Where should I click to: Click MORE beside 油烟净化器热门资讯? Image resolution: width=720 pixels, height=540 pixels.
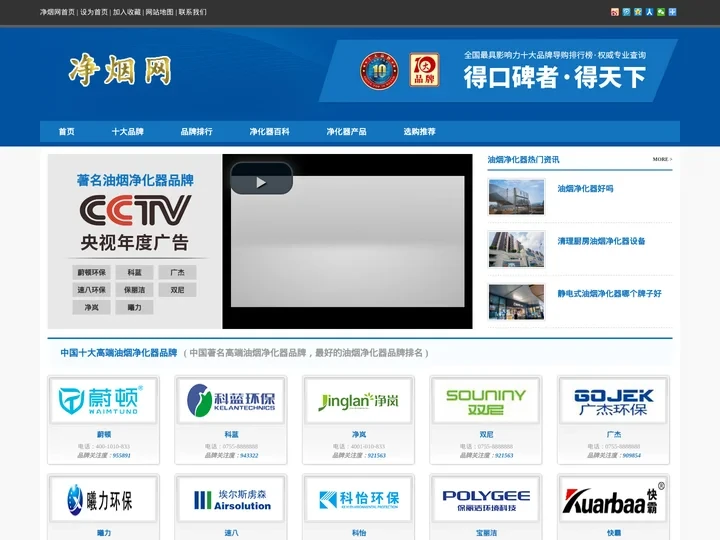tap(662, 159)
